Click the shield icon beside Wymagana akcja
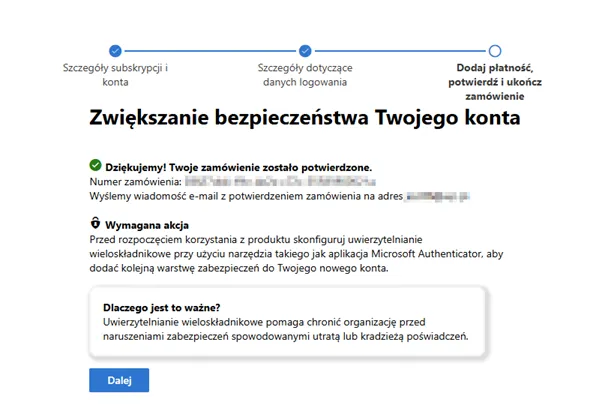The image size is (605, 417). pyautogui.click(x=95, y=225)
